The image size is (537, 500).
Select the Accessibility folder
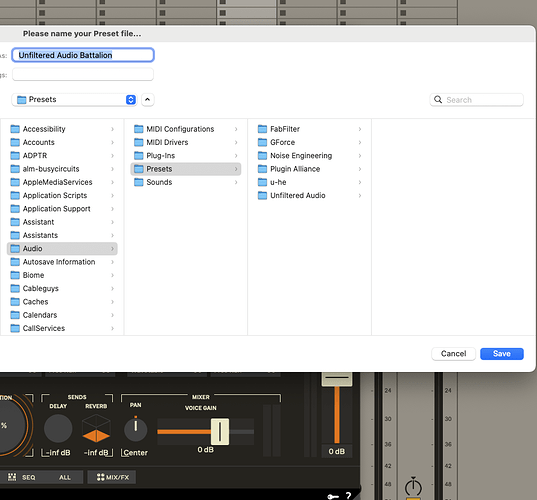click(62, 129)
